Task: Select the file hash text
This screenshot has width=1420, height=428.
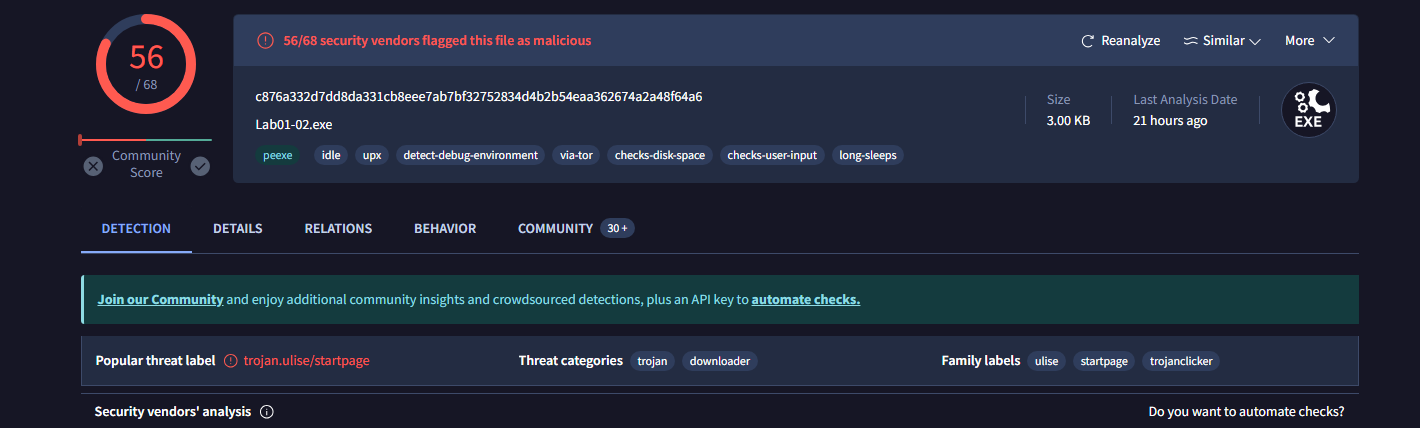Action: pyautogui.click(x=478, y=97)
